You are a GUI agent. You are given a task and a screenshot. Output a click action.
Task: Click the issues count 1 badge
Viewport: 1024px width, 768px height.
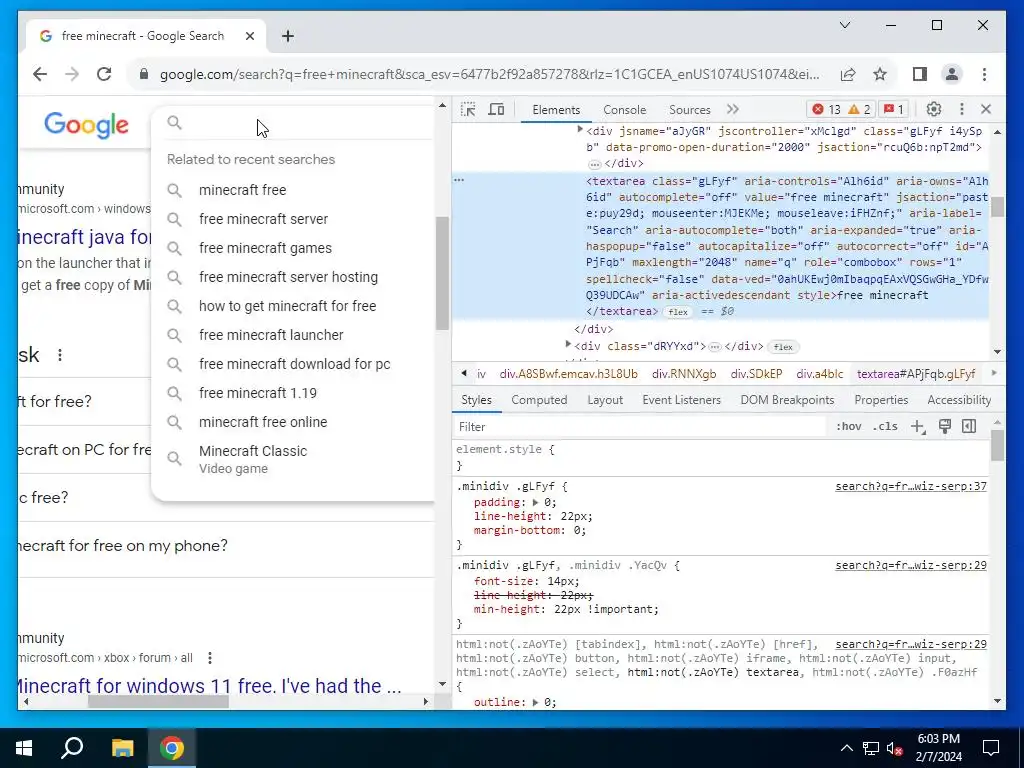894,110
